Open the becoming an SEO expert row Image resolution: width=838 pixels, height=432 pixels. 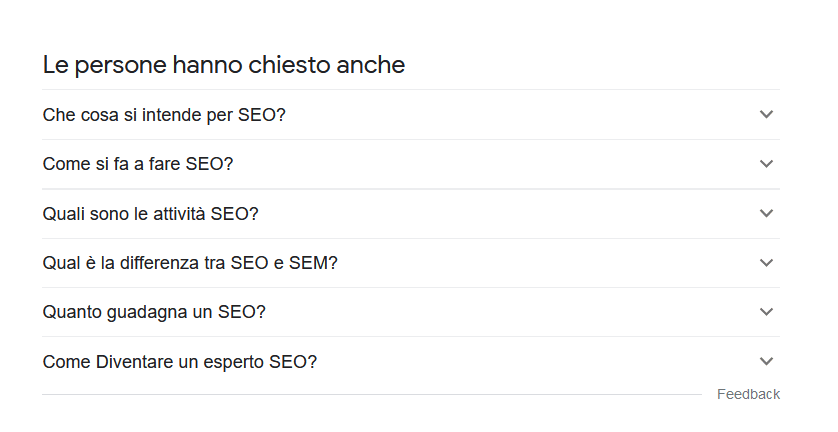(x=411, y=362)
